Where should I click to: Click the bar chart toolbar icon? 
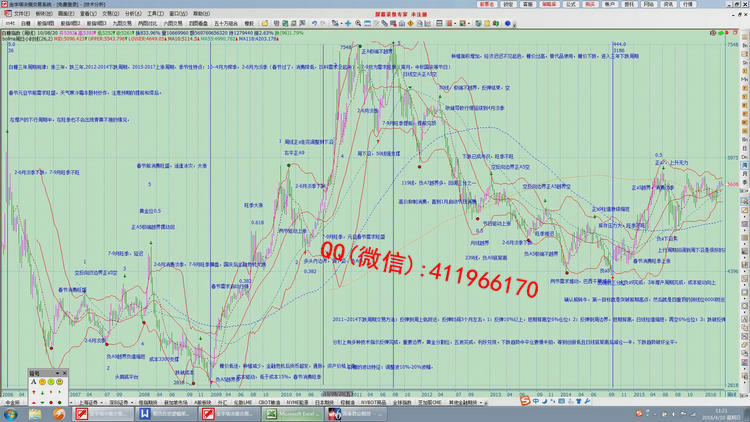click(x=428, y=23)
